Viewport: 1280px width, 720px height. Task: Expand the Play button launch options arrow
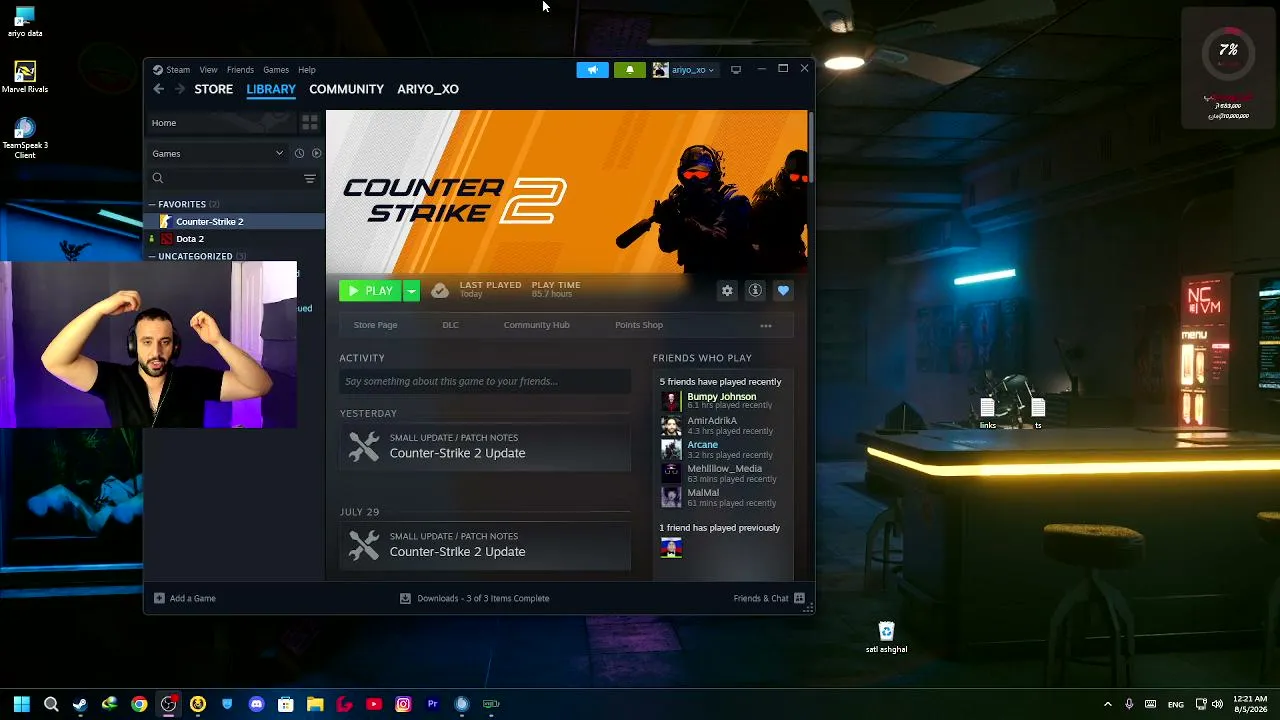pos(411,291)
